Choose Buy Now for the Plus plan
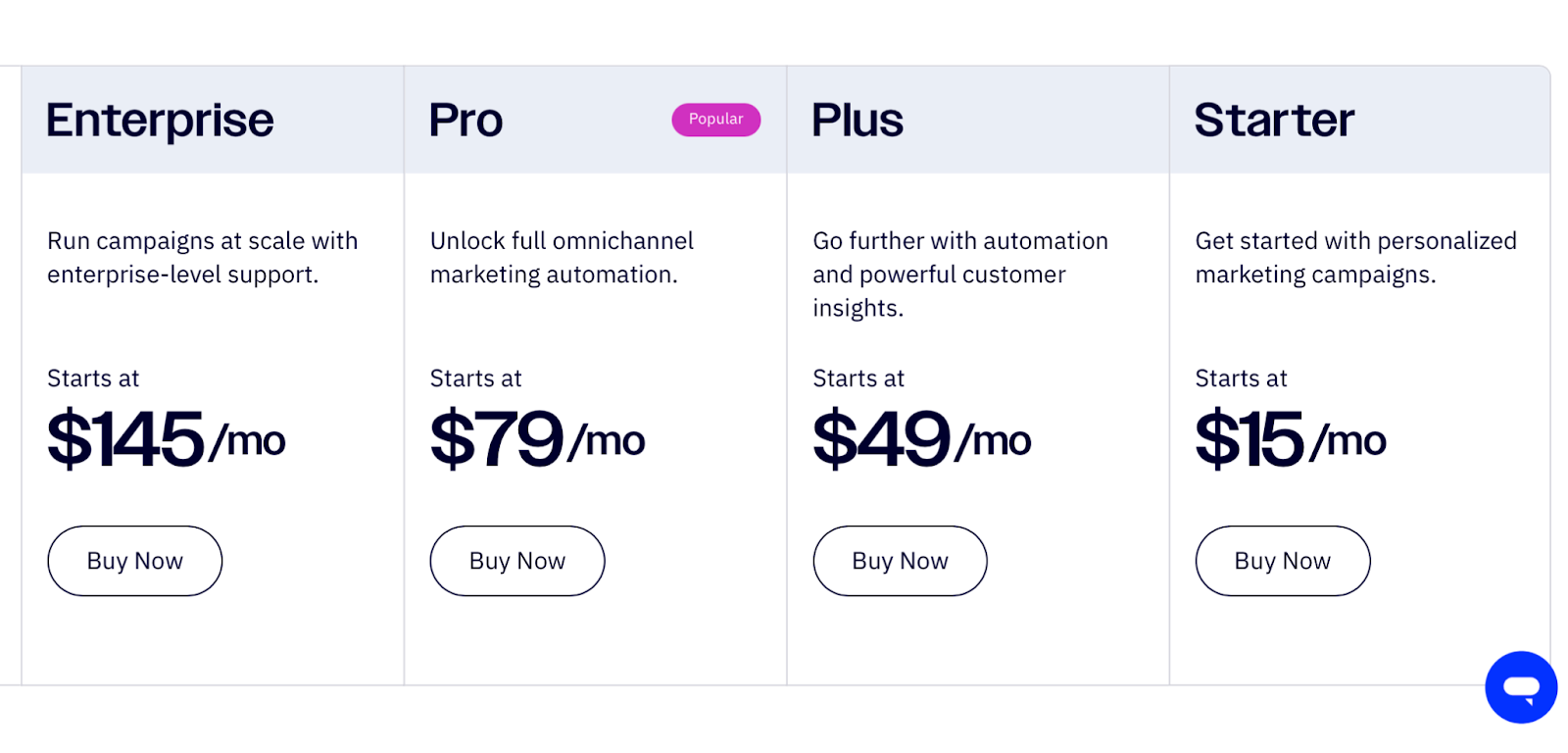 [900, 561]
